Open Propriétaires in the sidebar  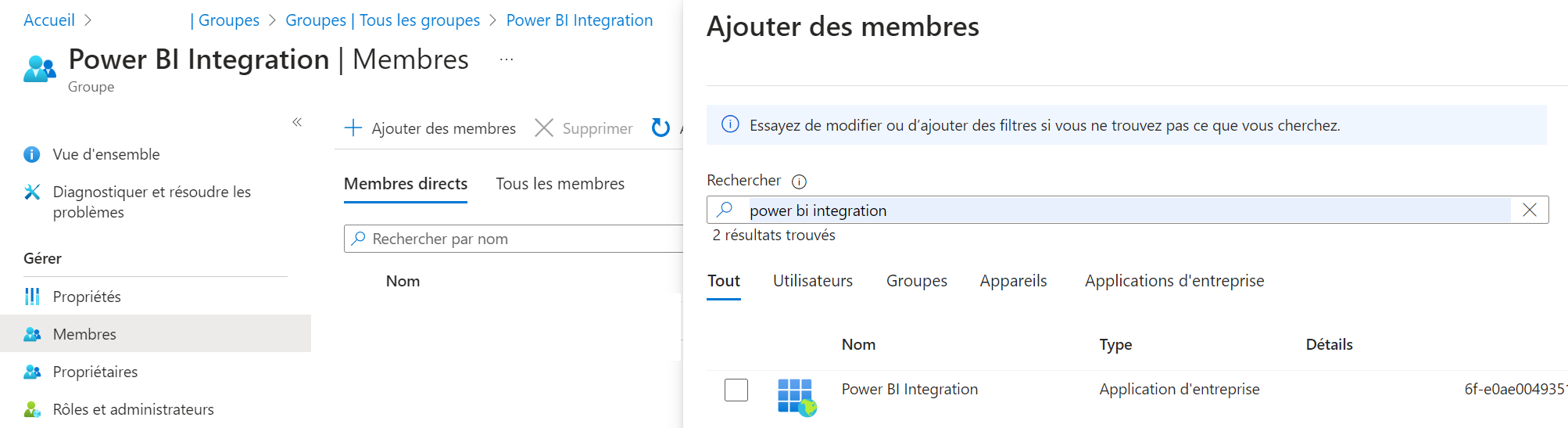pos(95,372)
